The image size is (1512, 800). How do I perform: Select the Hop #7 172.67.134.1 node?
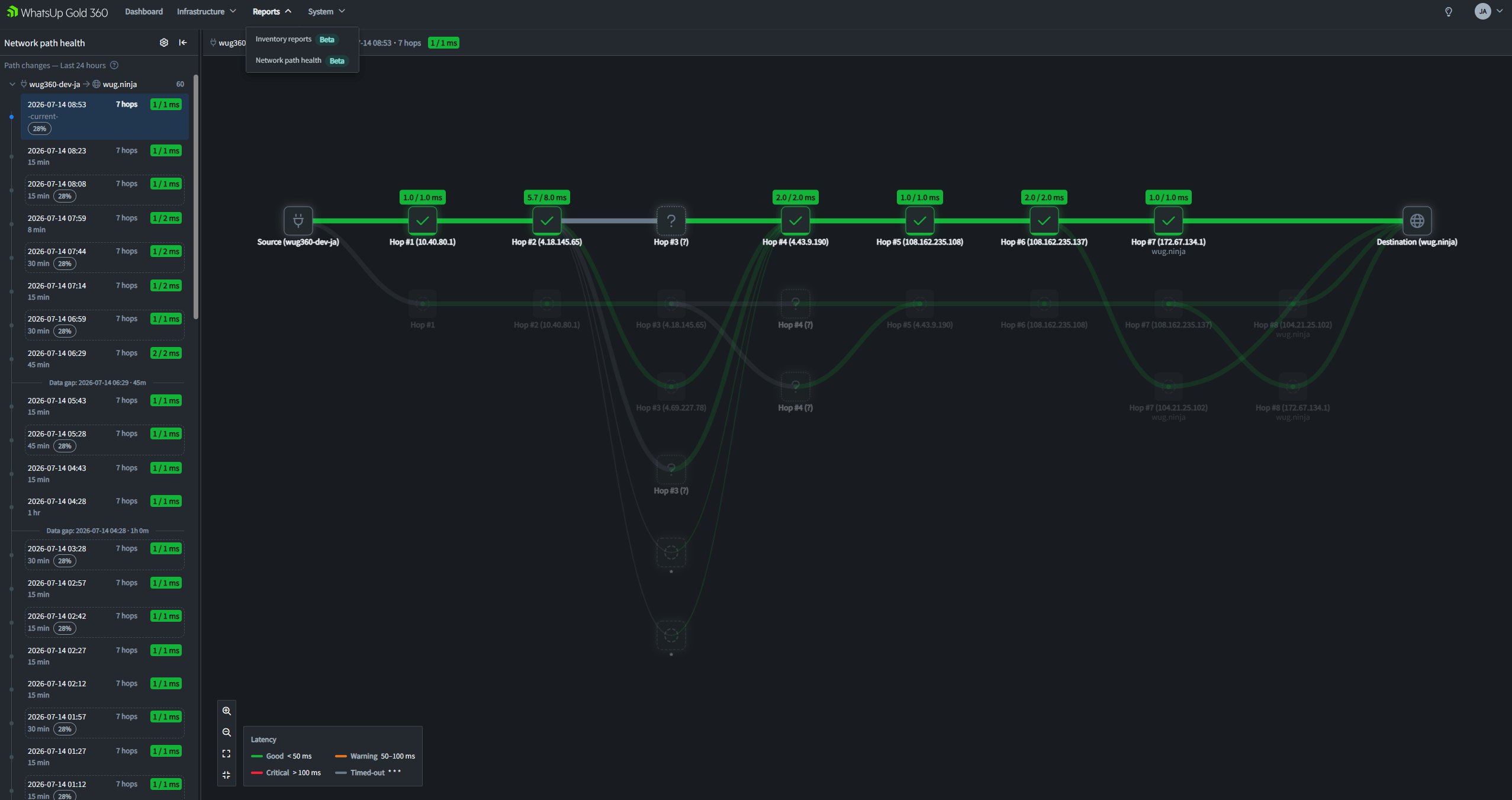pos(1169,221)
